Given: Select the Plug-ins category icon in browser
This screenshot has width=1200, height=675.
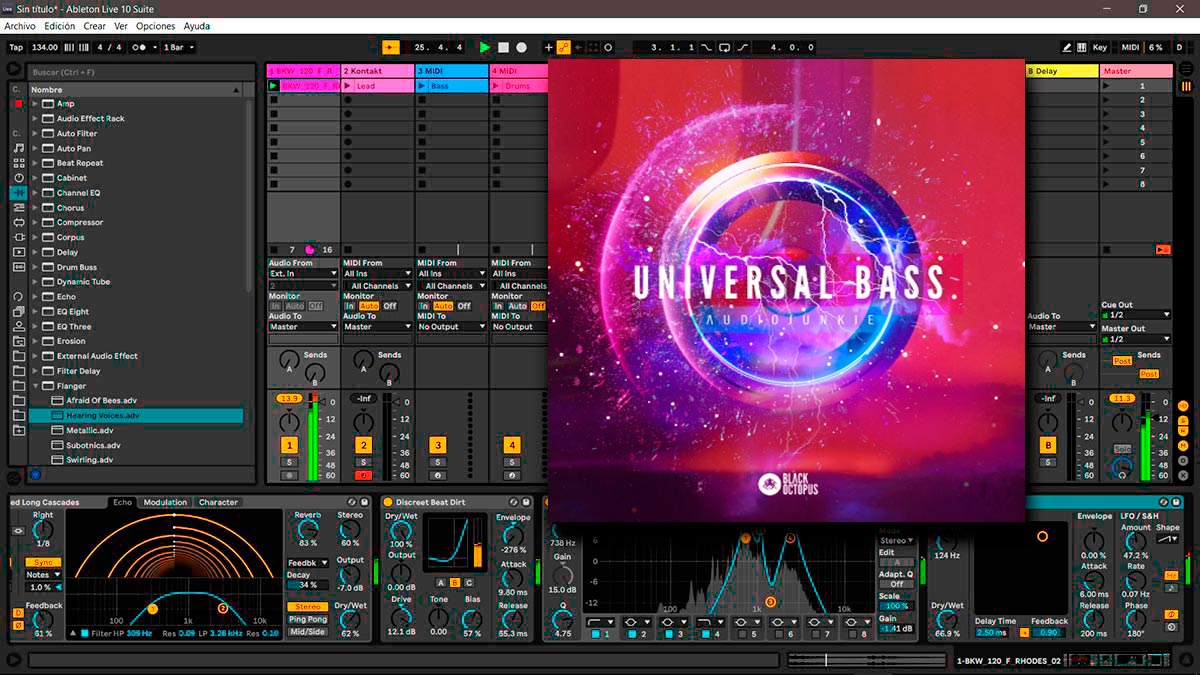Looking at the screenshot, I should 19,237.
